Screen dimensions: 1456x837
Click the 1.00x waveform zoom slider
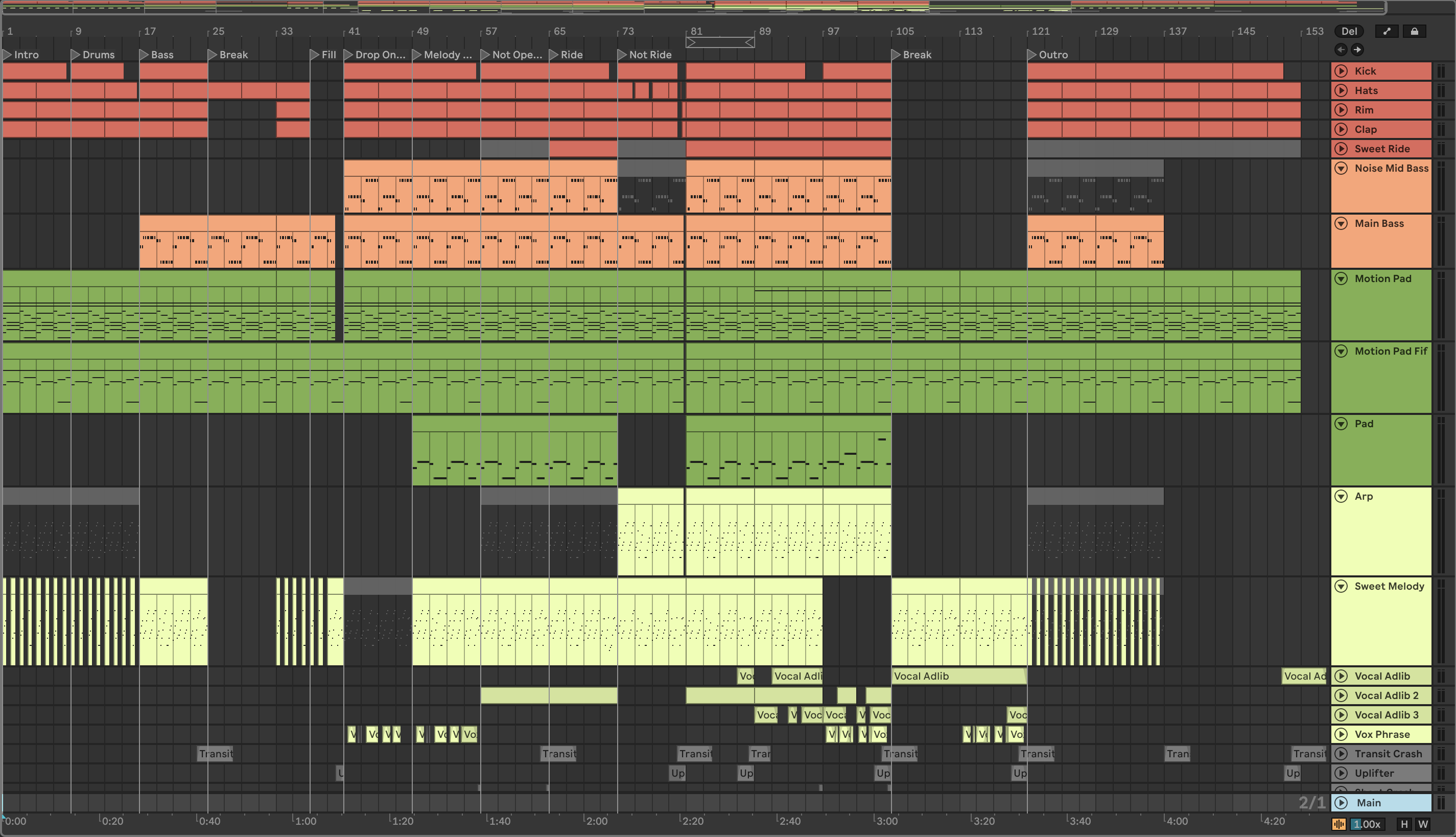pos(1368,824)
